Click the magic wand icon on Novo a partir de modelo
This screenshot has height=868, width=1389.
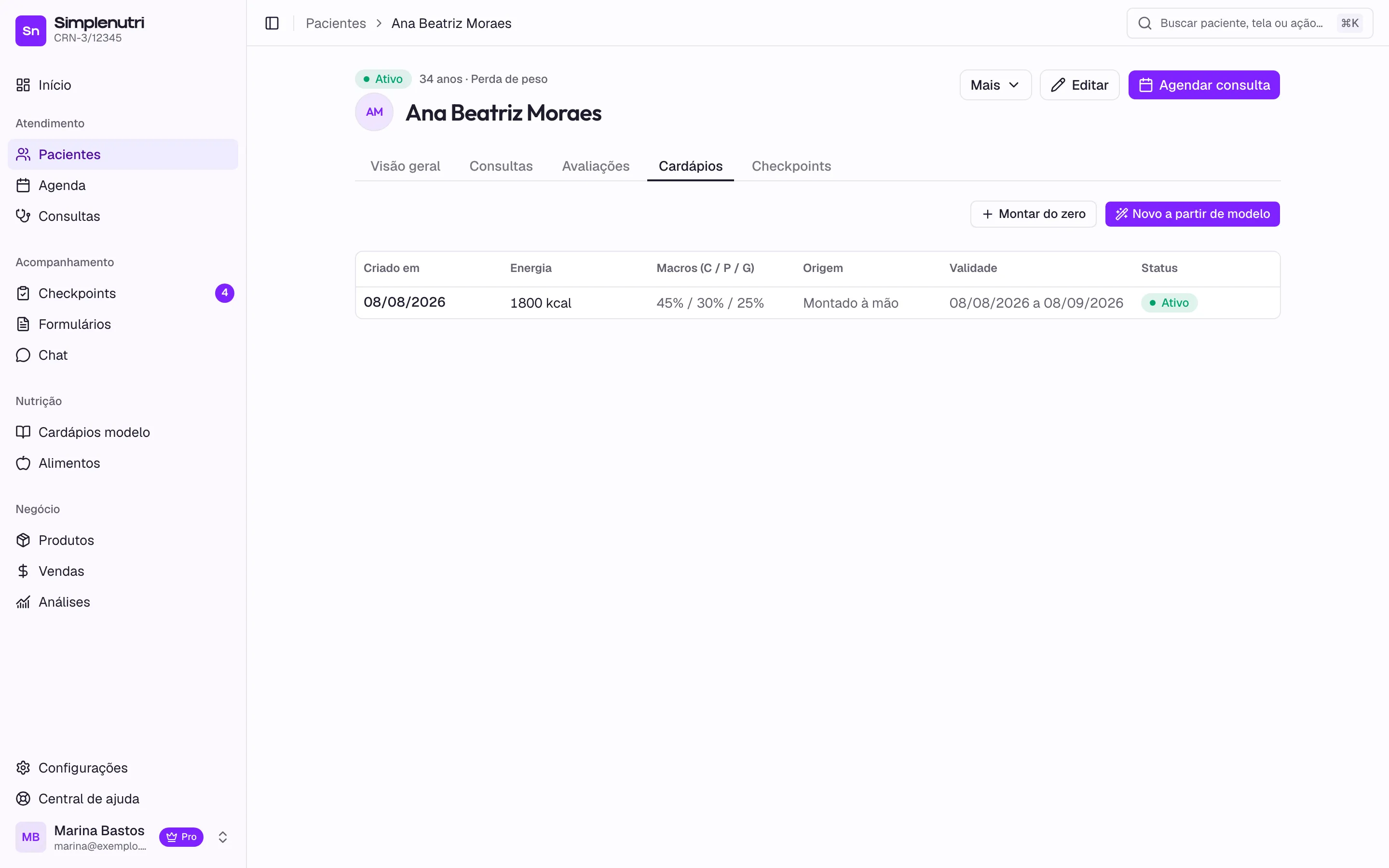(1121, 214)
